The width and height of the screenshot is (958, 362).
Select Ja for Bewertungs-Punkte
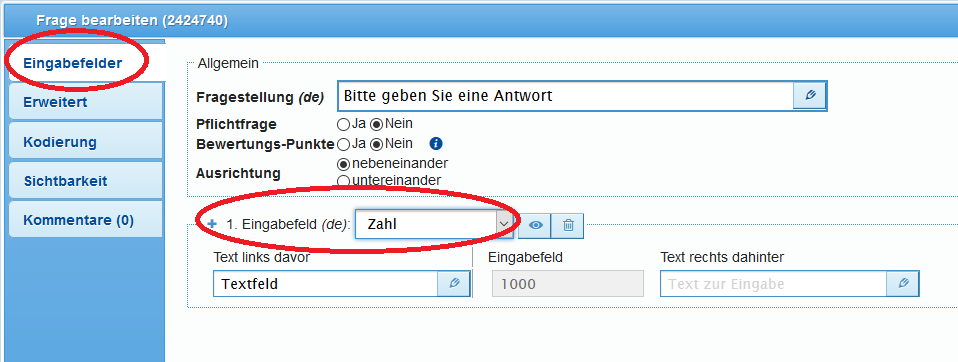coord(343,144)
